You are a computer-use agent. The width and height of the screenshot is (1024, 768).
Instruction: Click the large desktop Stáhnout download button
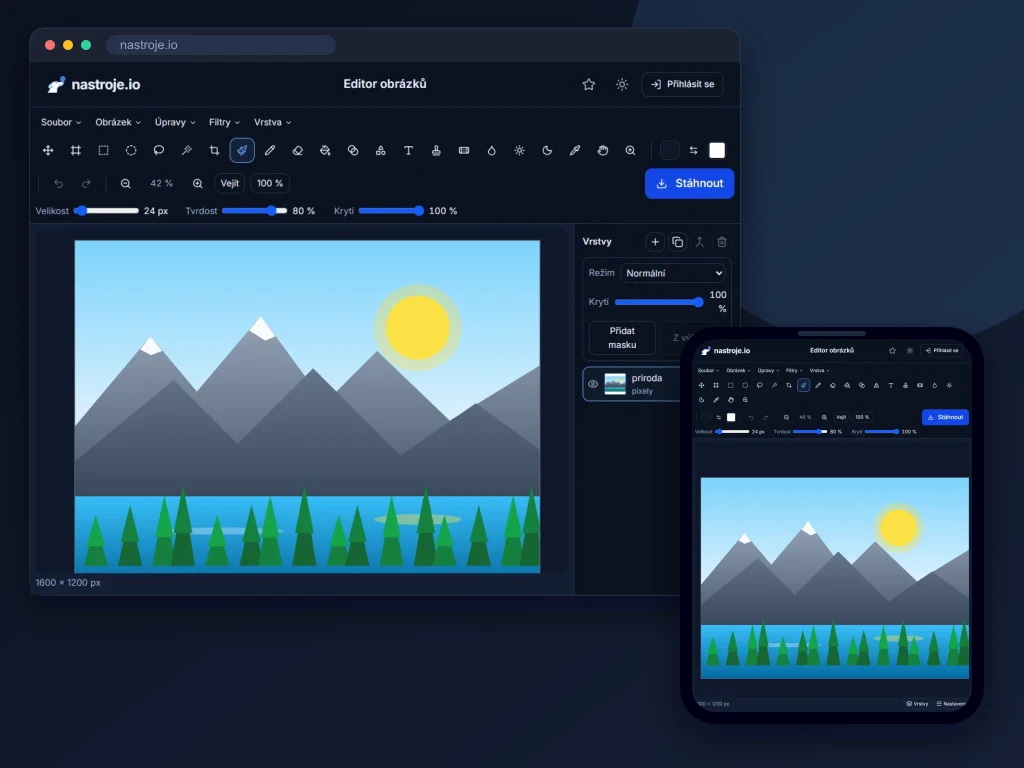tap(689, 184)
